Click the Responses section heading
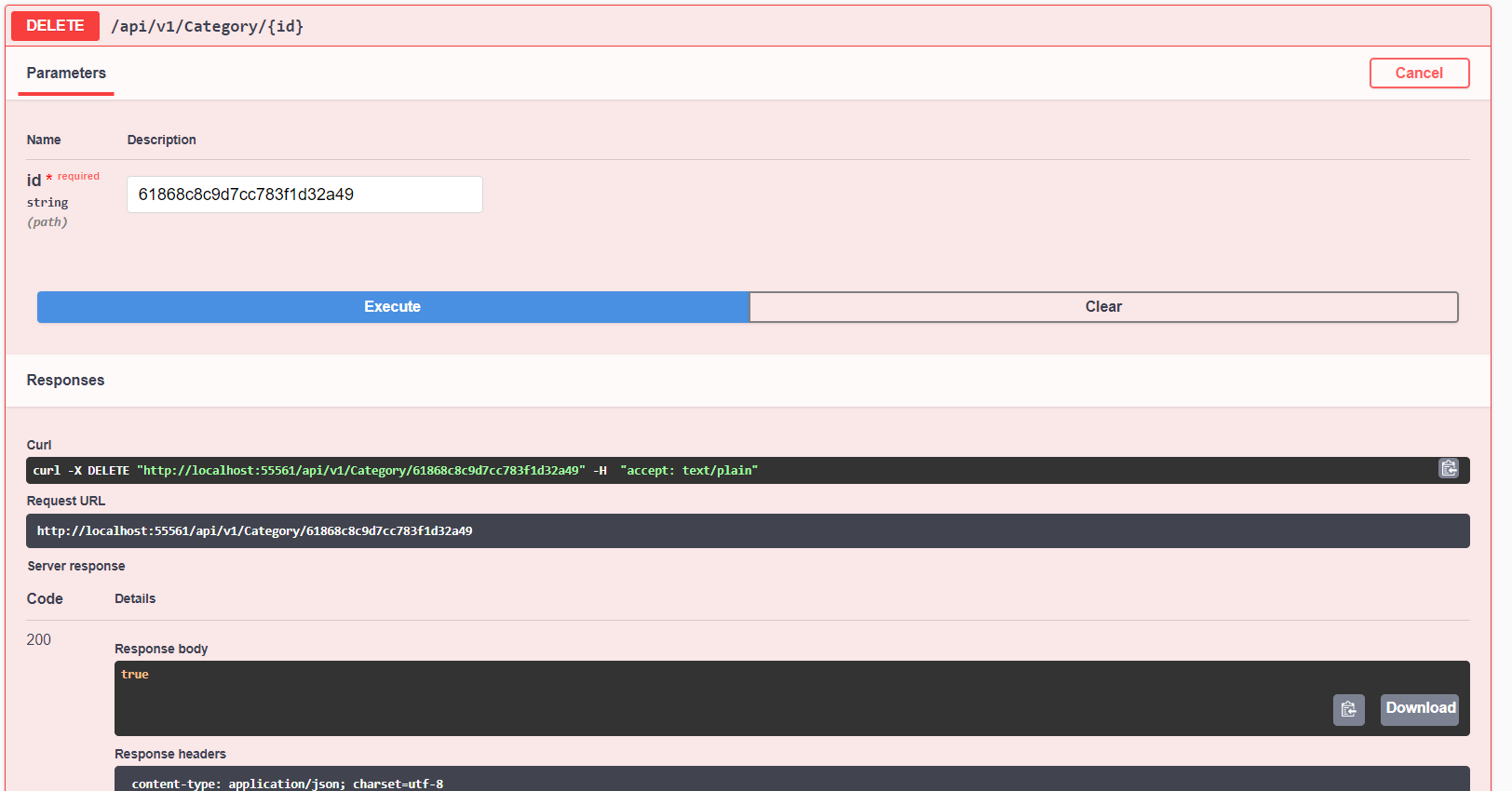 pyautogui.click(x=65, y=381)
